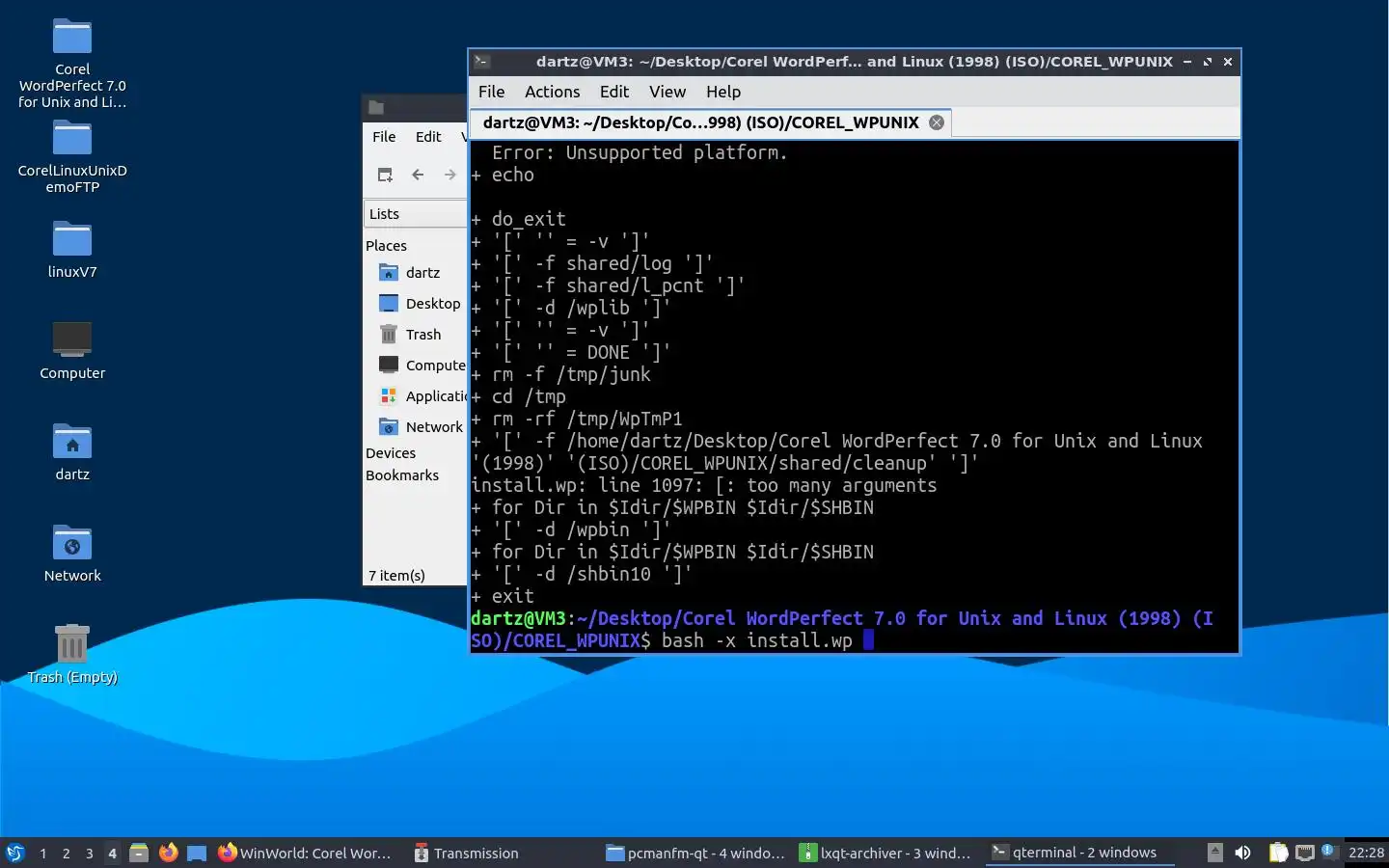1389x868 pixels.
Task: Switch to virtual desktop 1
Action: pyautogui.click(x=42, y=854)
